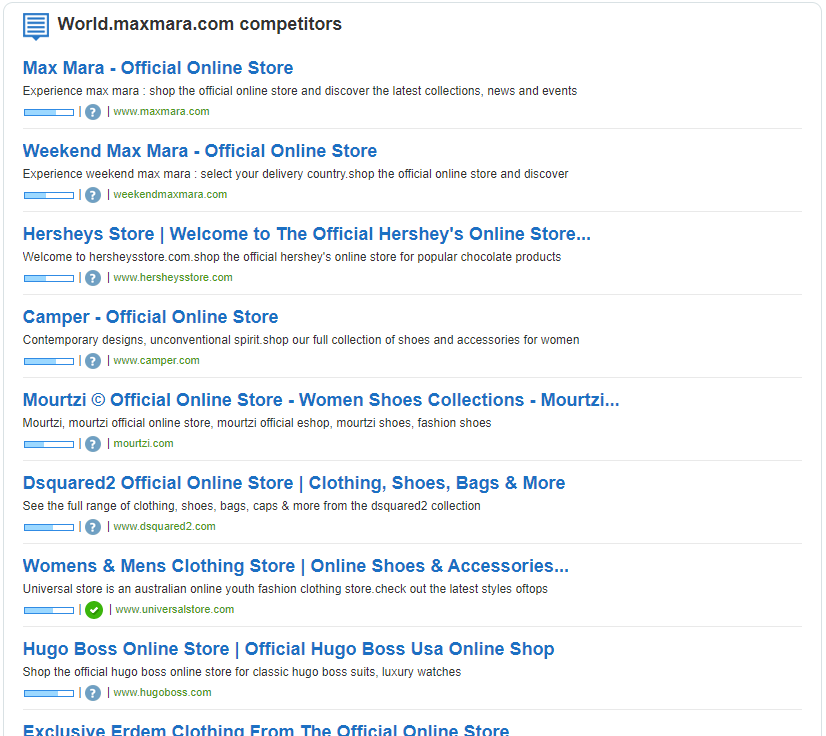This screenshot has height=736, width=826.
Task: Visit the www.hersheysstore.com green URL
Action: point(173,278)
